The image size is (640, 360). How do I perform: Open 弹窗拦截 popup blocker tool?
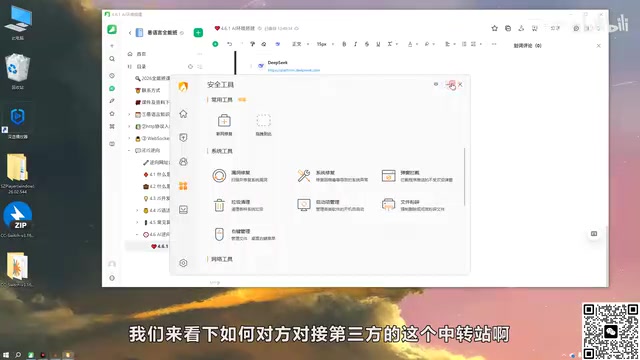coord(417,176)
